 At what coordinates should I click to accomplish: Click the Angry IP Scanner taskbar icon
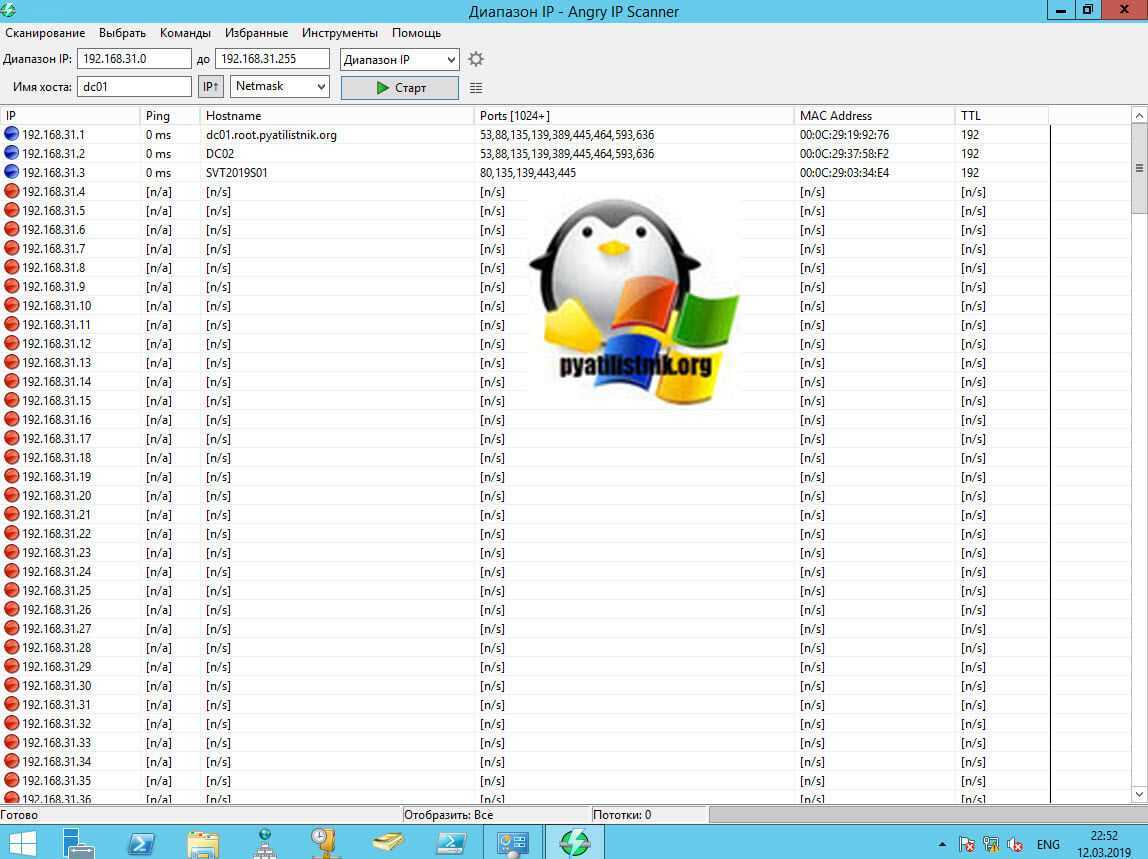574,843
